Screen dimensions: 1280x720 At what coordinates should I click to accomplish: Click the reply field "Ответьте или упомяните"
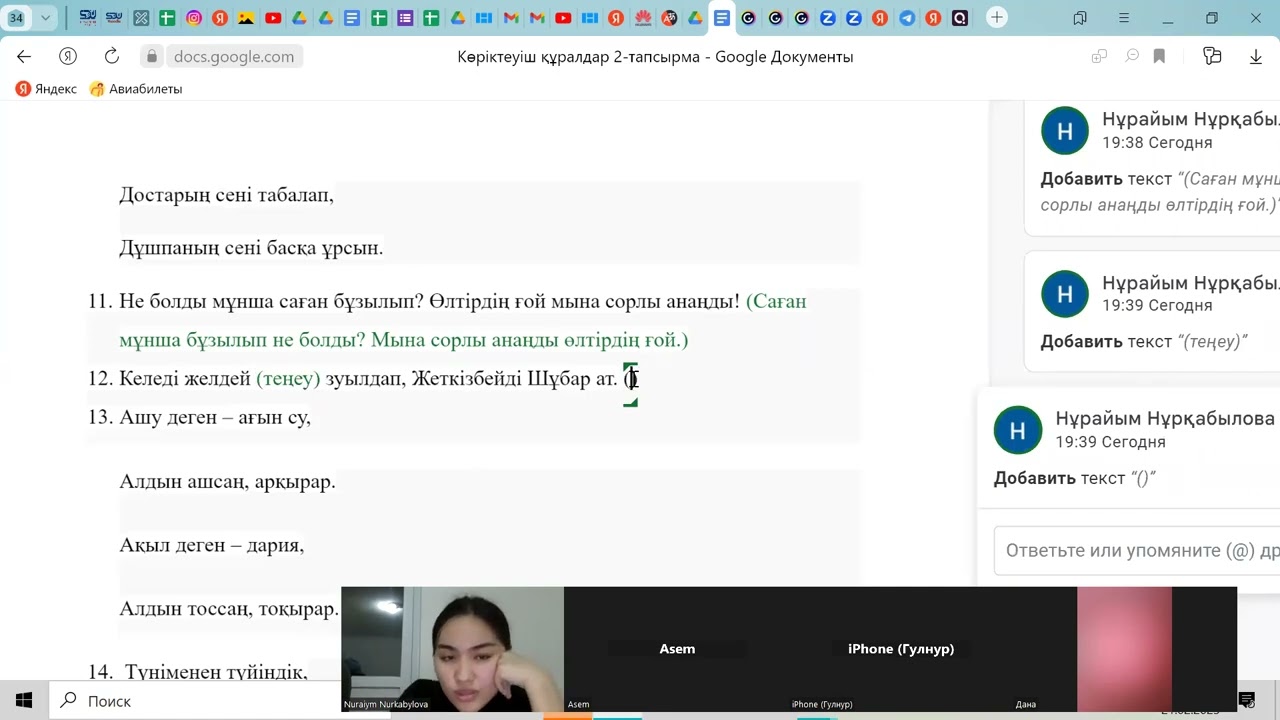coord(1137,551)
